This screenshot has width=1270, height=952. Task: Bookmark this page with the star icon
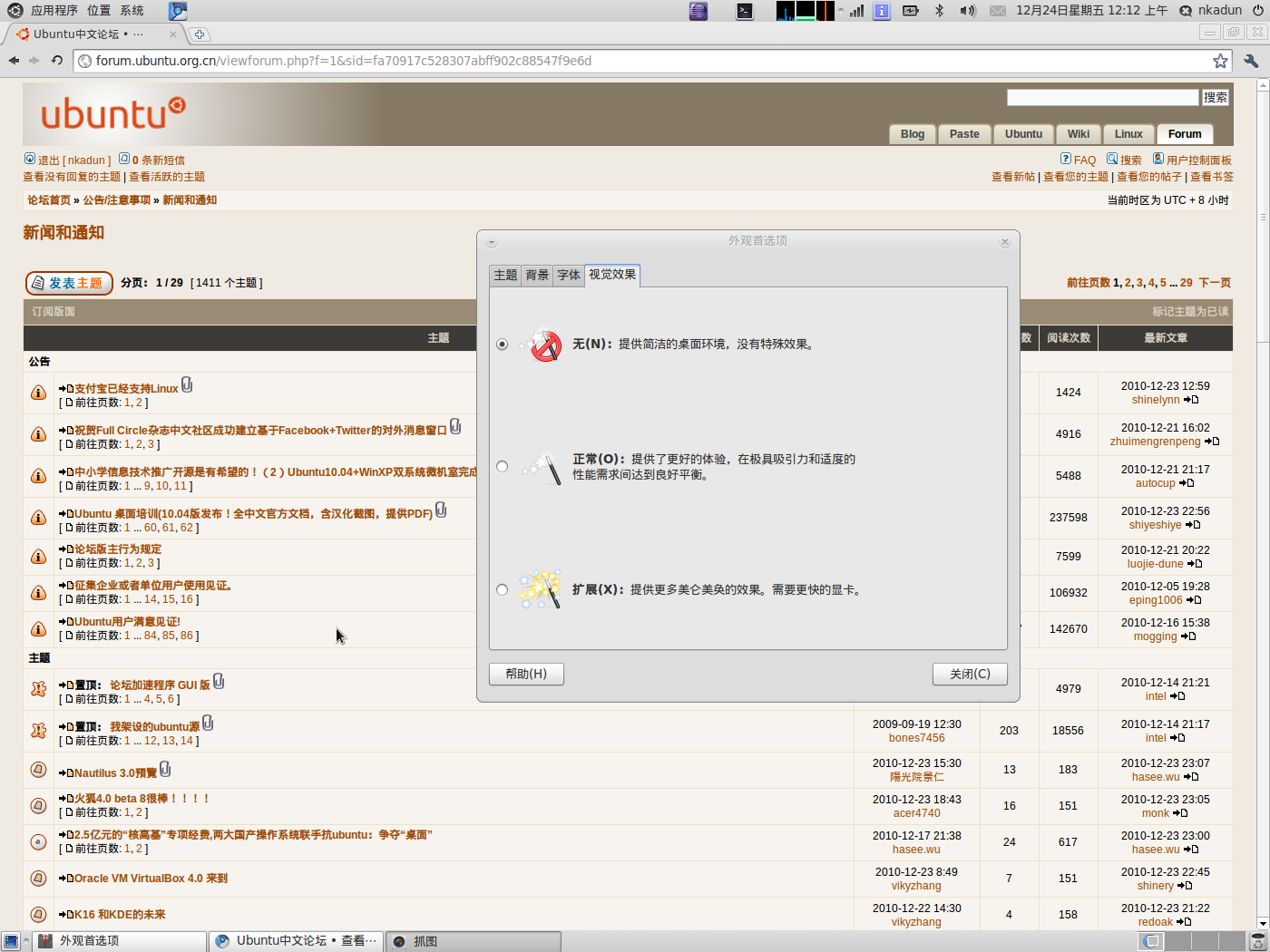(x=1220, y=61)
